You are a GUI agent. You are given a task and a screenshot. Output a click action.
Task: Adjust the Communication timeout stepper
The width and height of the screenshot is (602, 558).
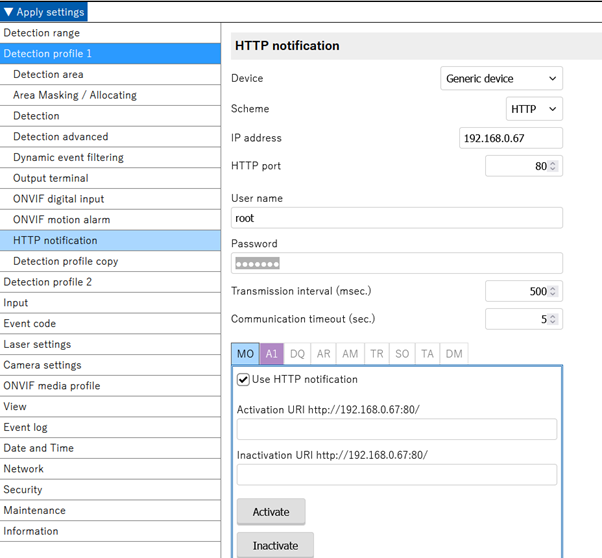(554, 320)
